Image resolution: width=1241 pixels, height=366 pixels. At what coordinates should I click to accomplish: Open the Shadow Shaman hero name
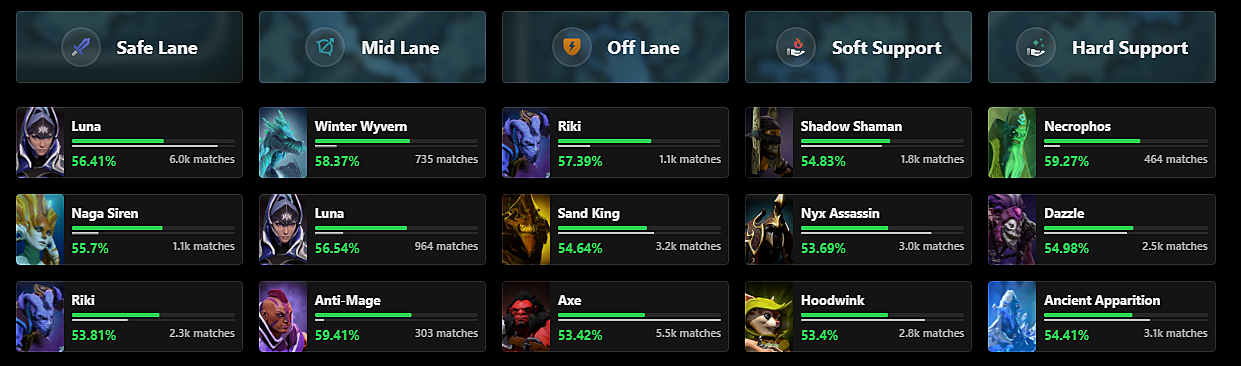(x=851, y=126)
